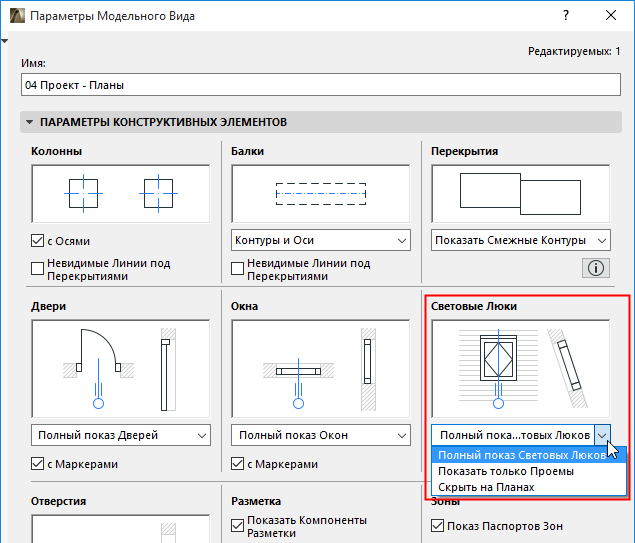Click the Перекрытия slab preview image
The height and width of the screenshot is (543, 635).
[x=521, y=194]
